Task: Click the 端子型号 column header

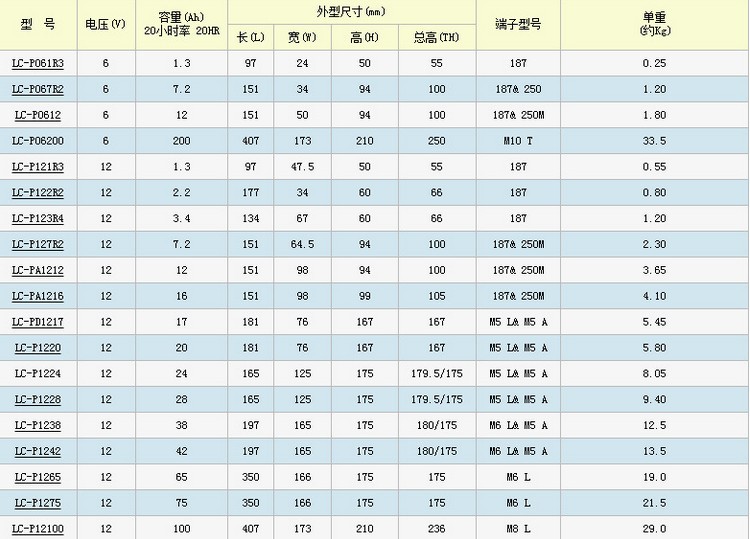Action: pos(518,24)
